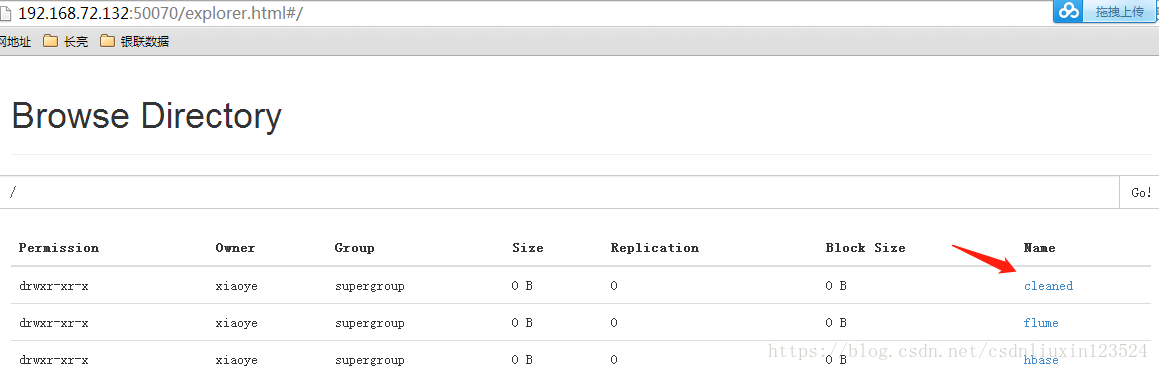Click the size value in flume row

522,323
